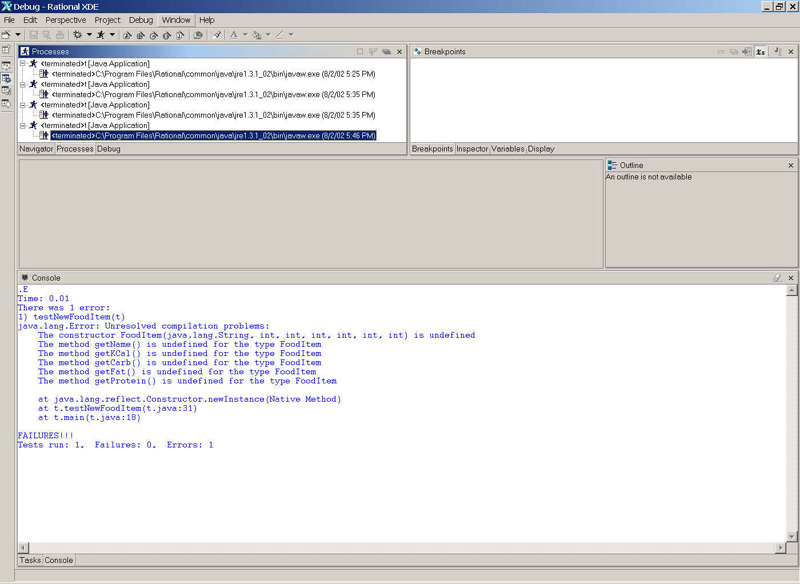Screen dimensions: 800x584
Task: Open the Debug launch dropdown arrow
Action: [89, 35]
